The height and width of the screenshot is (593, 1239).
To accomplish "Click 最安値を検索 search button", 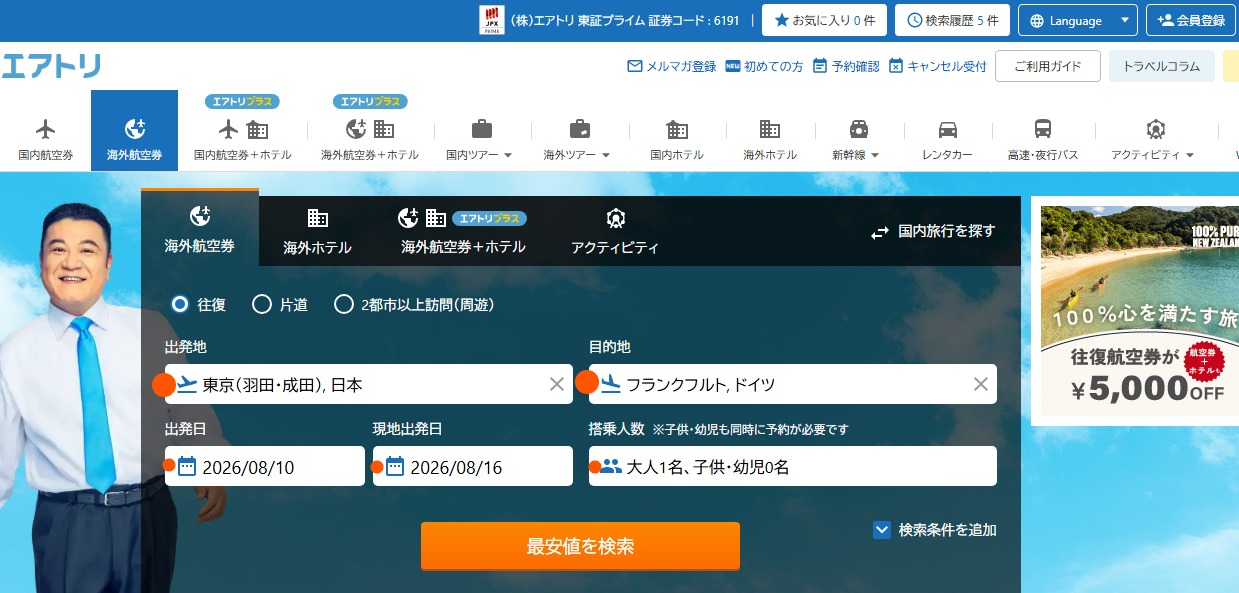I will pyautogui.click(x=580, y=546).
